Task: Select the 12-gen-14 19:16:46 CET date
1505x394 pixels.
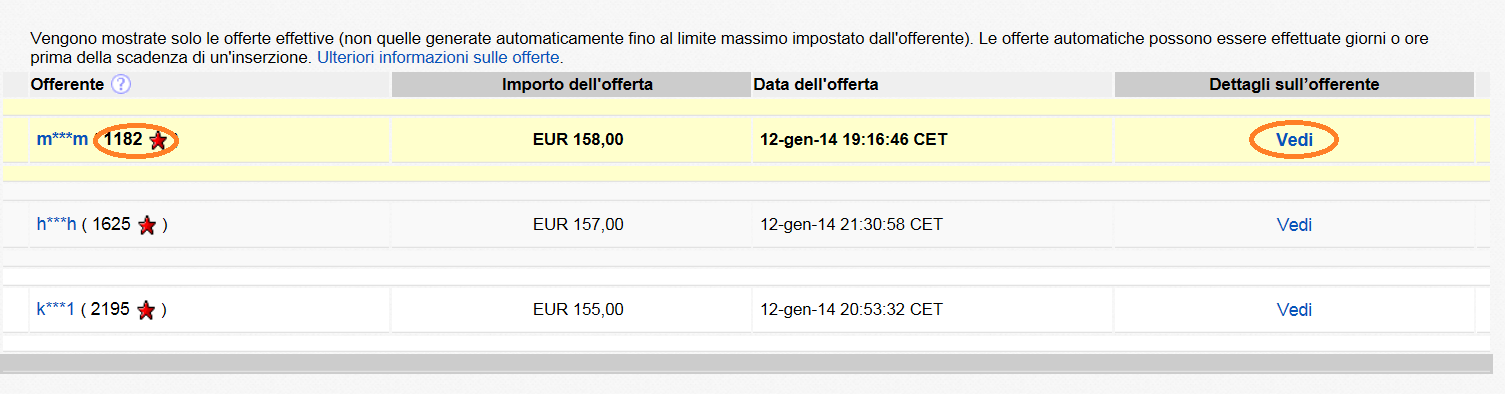Action: pyautogui.click(x=853, y=140)
